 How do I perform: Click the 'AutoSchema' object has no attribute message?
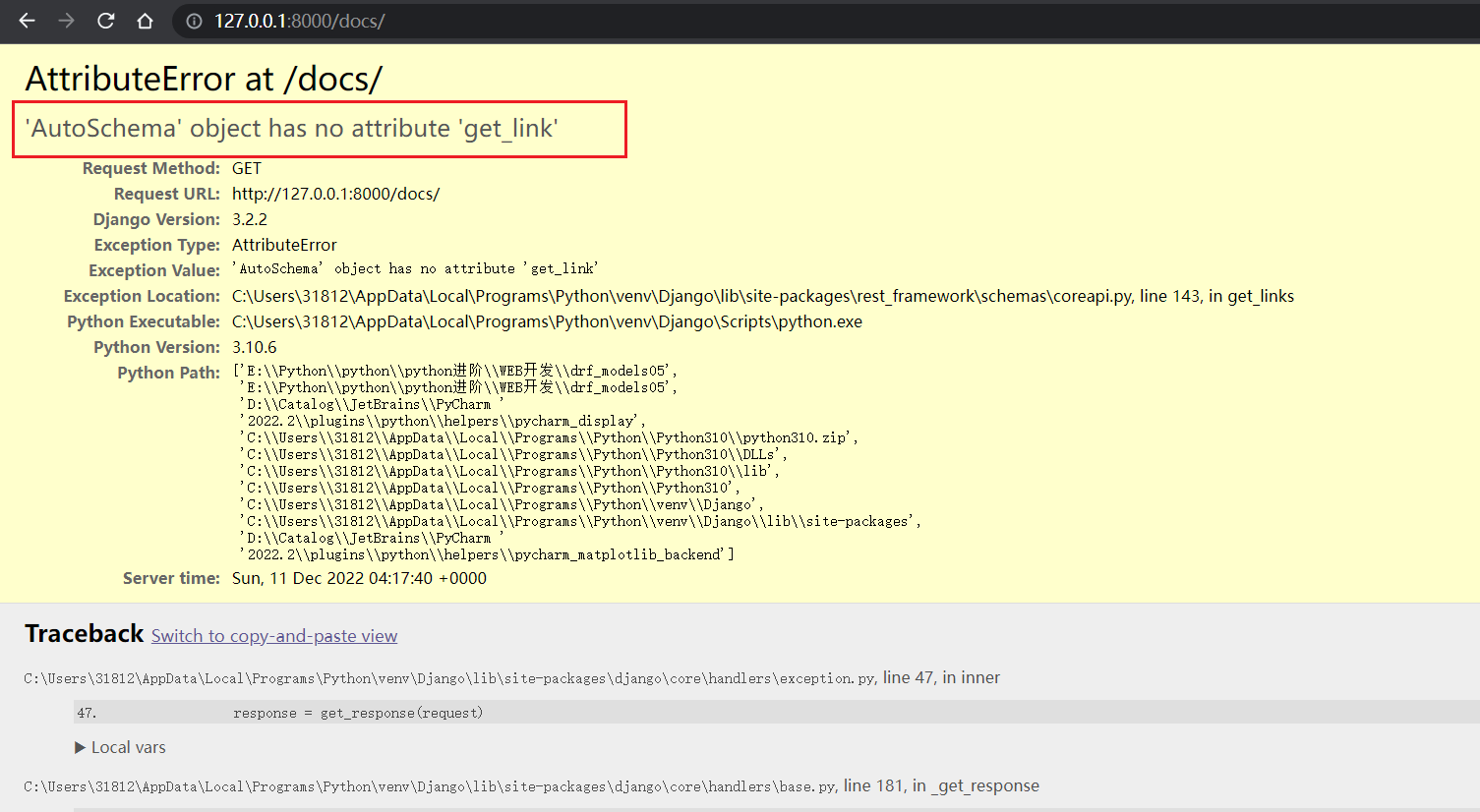click(x=292, y=129)
